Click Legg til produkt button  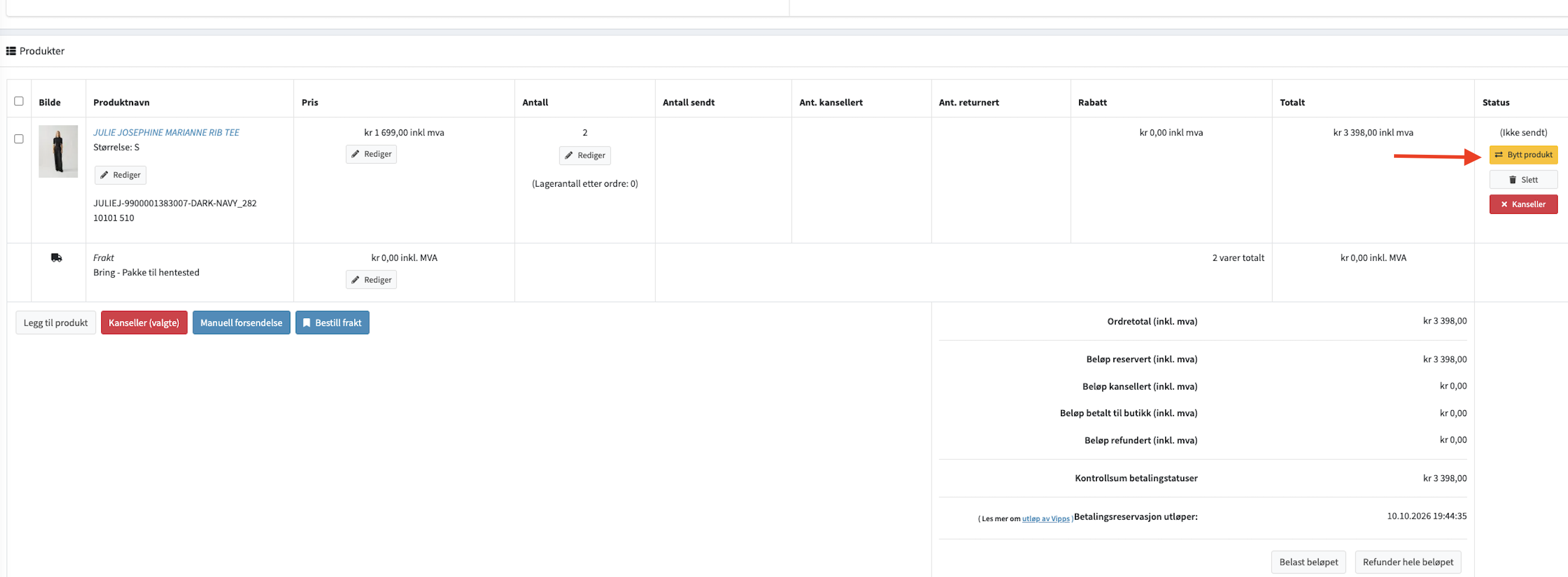(55, 323)
